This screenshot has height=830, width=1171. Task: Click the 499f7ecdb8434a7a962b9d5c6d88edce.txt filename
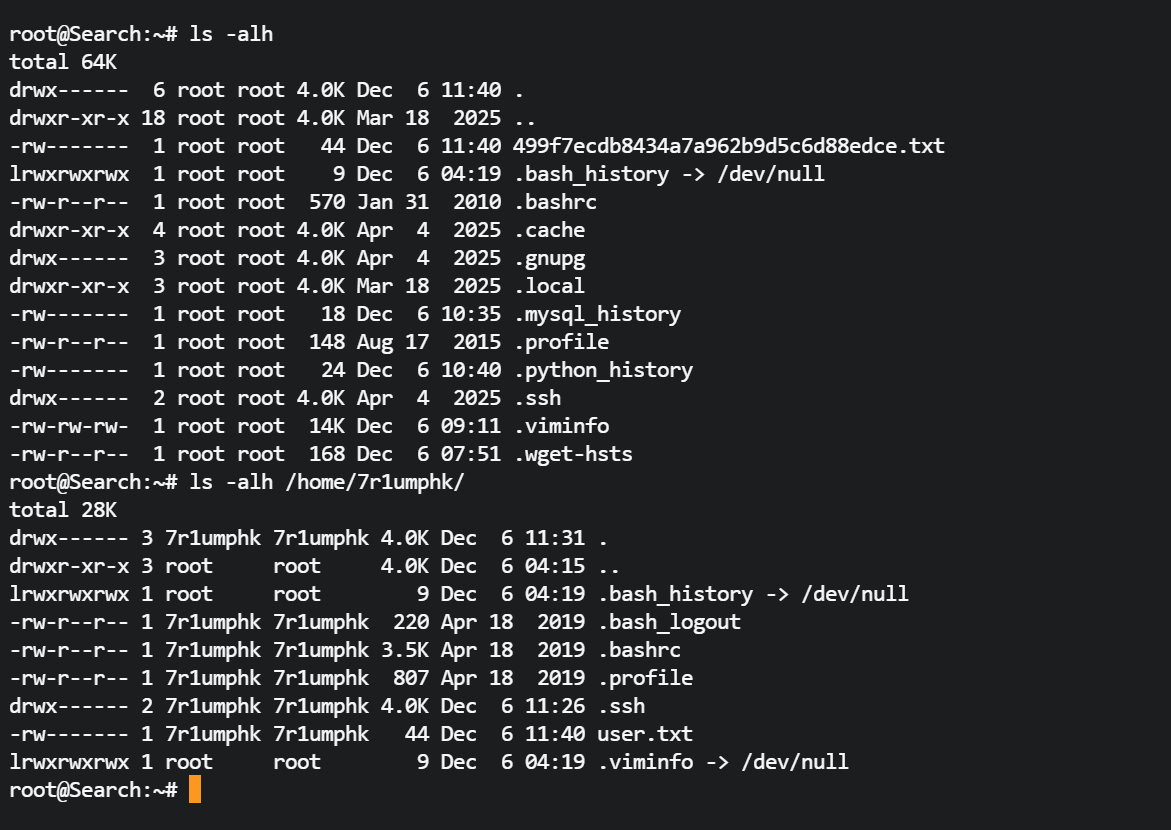728,146
